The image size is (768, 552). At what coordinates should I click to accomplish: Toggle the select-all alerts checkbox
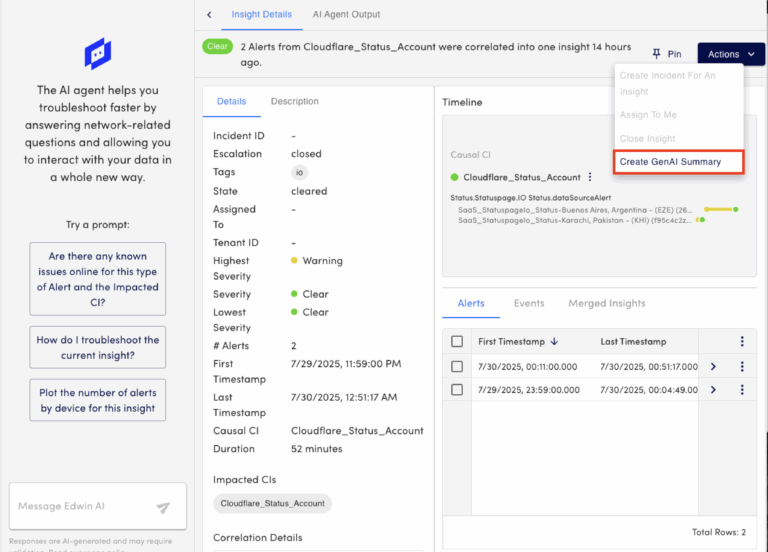pos(457,341)
